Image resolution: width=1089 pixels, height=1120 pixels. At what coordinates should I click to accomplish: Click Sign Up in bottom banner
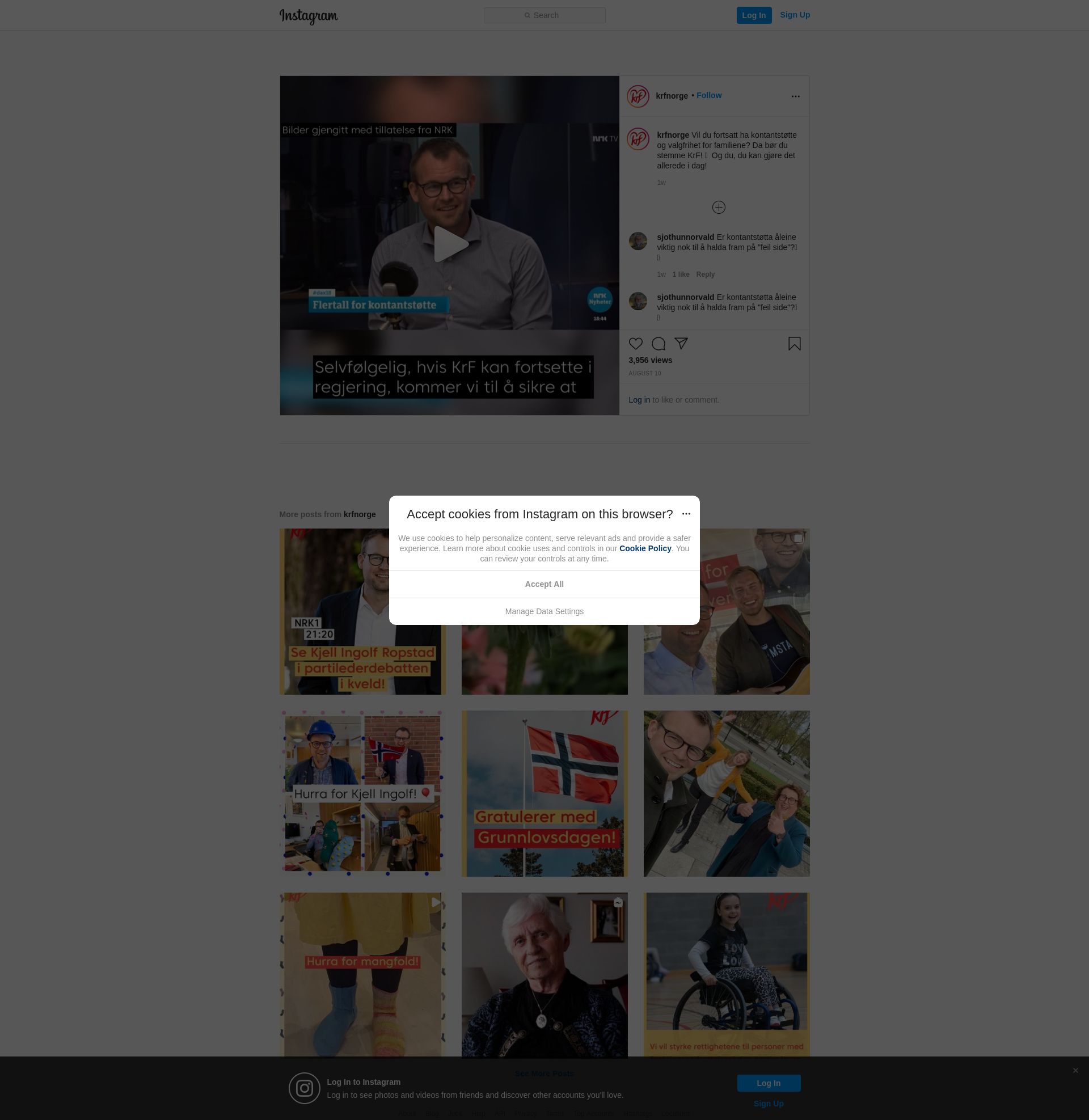coord(768,1104)
